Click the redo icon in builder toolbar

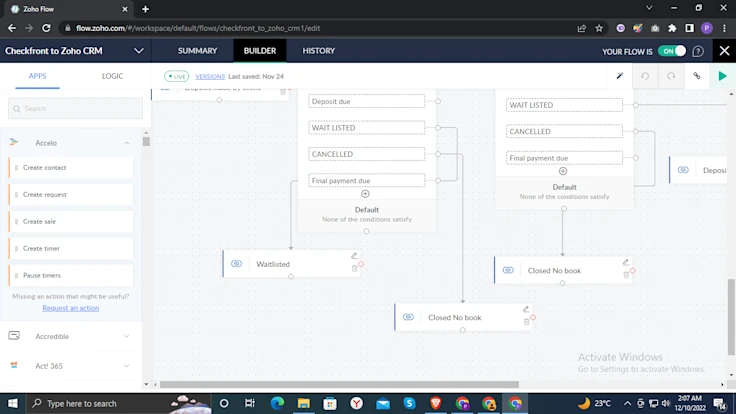[x=671, y=76]
